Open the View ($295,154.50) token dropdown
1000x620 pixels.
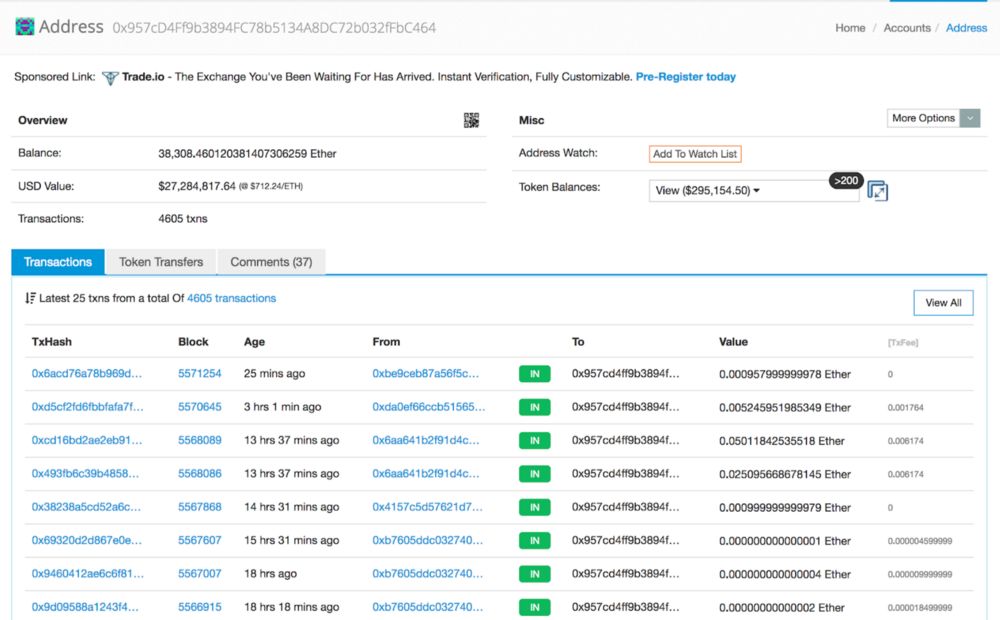click(754, 191)
